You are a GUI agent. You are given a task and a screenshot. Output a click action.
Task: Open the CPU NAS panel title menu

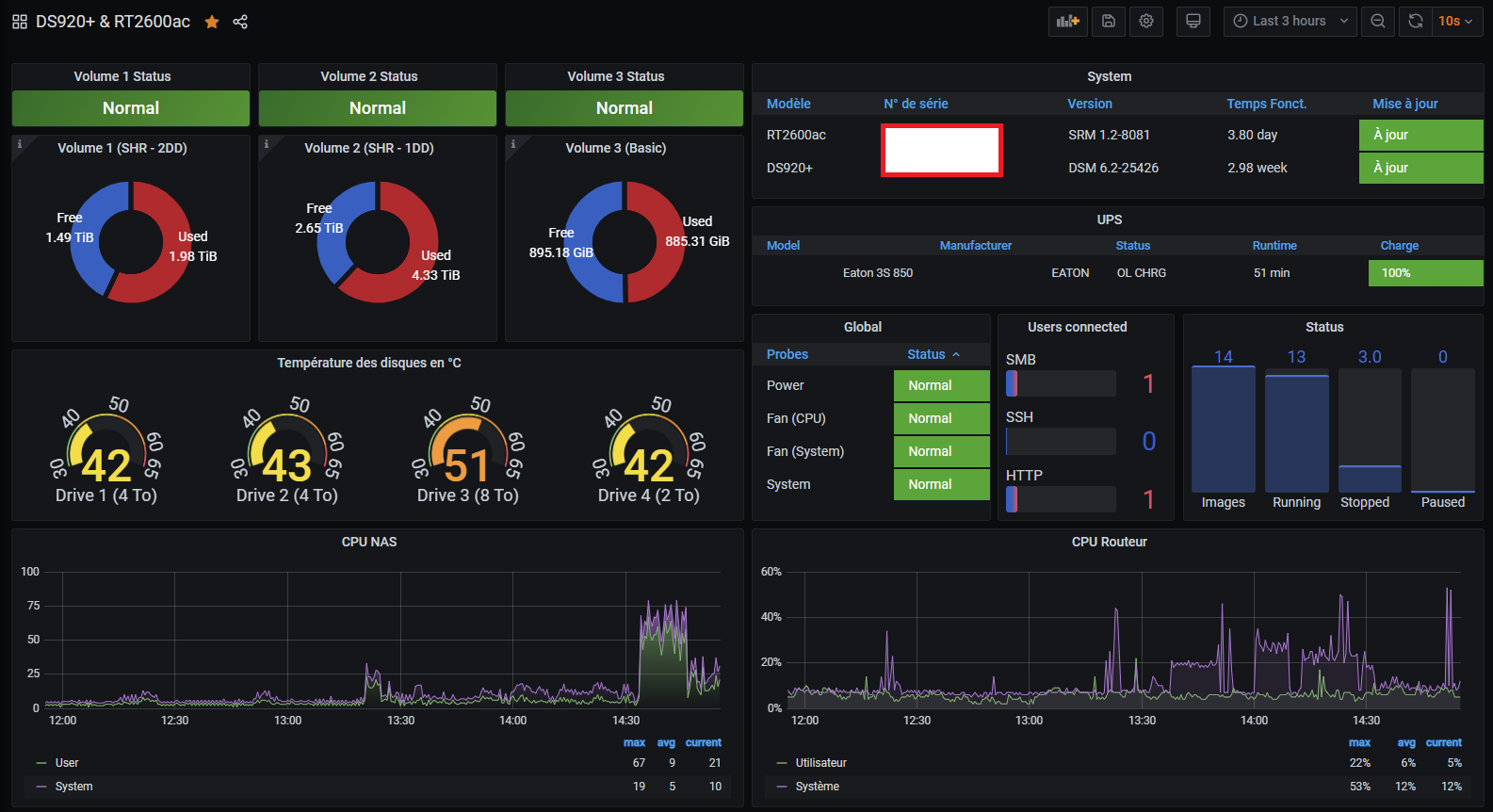(368, 542)
